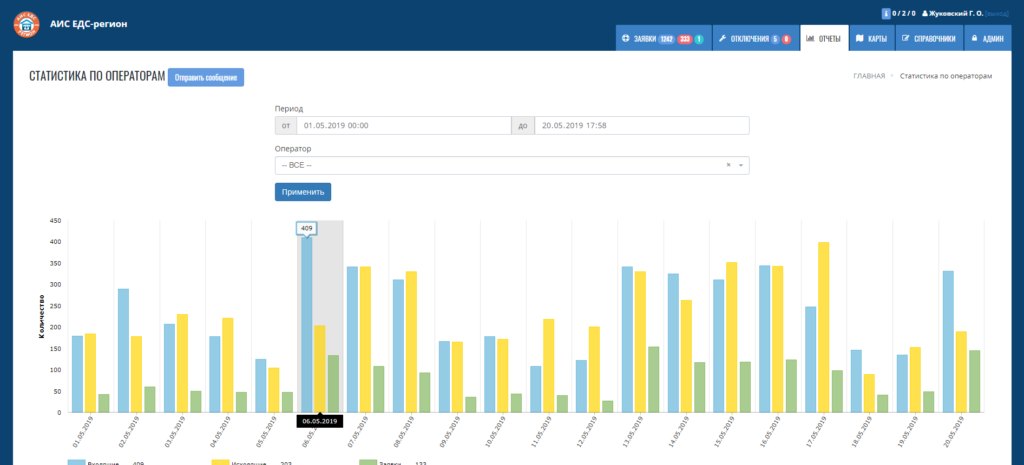The height and width of the screenshot is (465, 1024).
Task: Click the blue incoming bar for 06.05.2019
Action: [306, 325]
